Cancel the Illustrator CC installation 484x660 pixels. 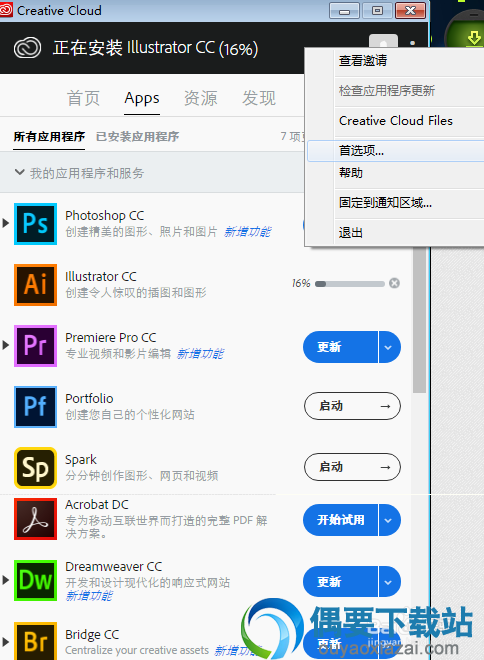coord(394,283)
